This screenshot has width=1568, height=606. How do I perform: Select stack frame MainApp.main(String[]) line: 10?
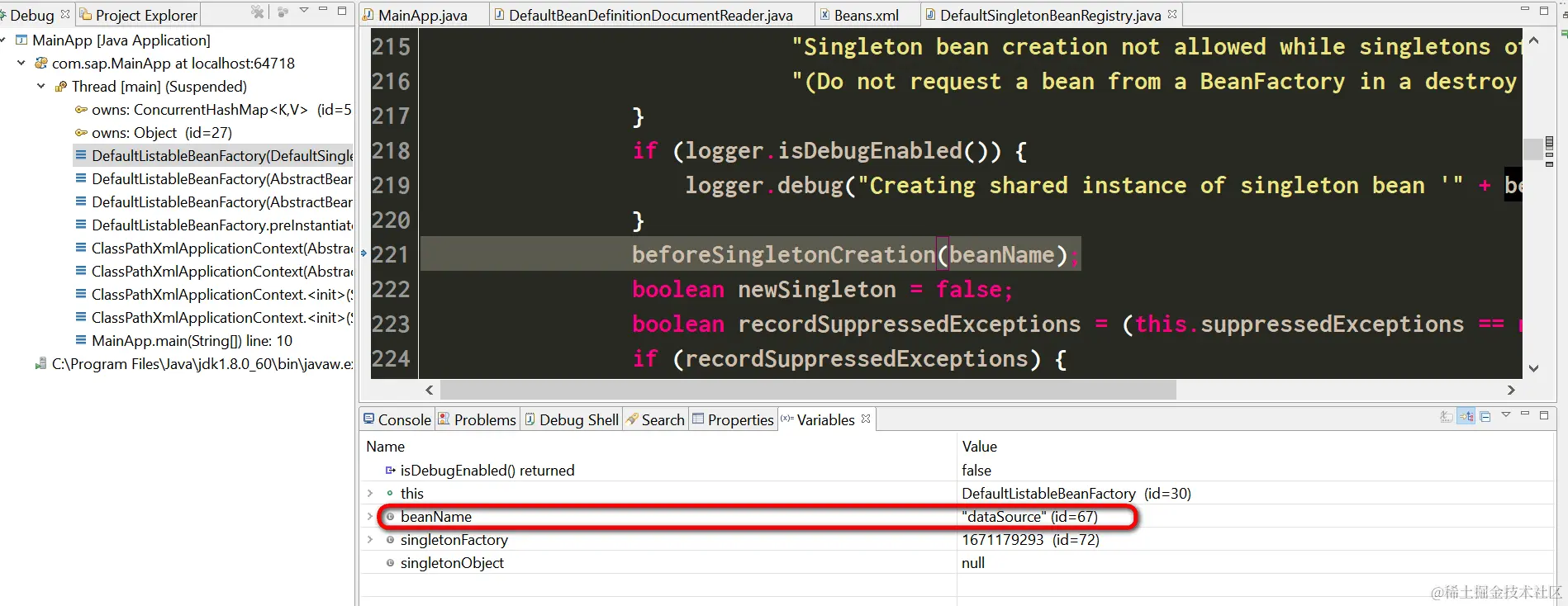(x=192, y=340)
